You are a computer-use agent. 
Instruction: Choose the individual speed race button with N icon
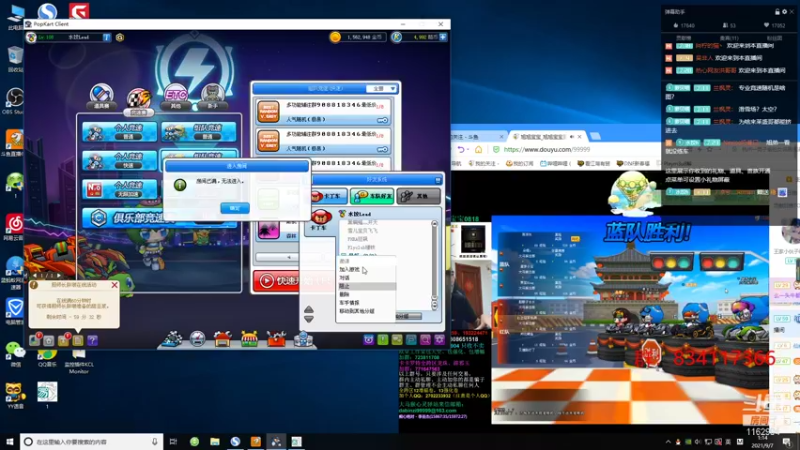(120, 189)
